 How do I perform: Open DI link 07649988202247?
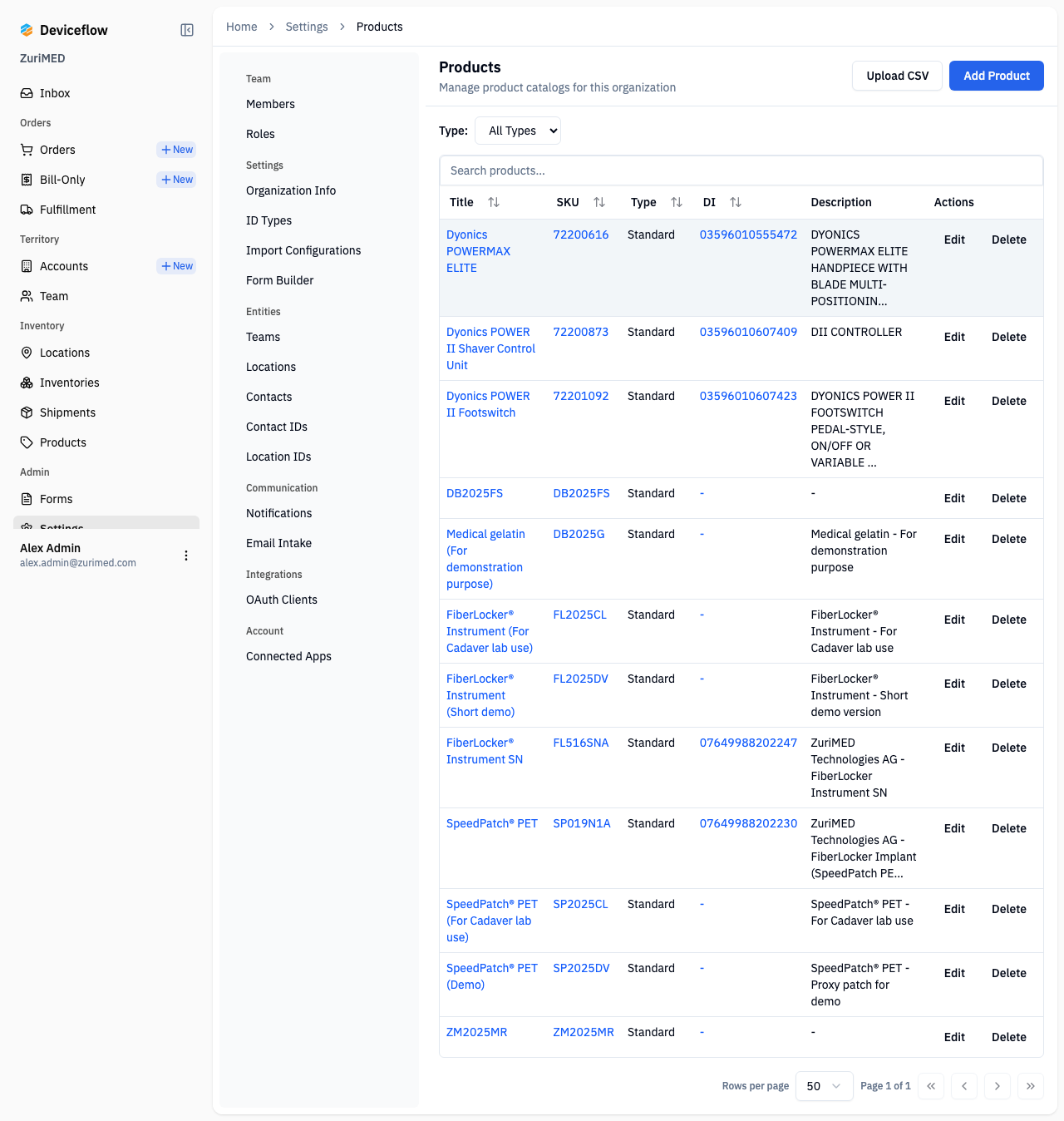748,743
